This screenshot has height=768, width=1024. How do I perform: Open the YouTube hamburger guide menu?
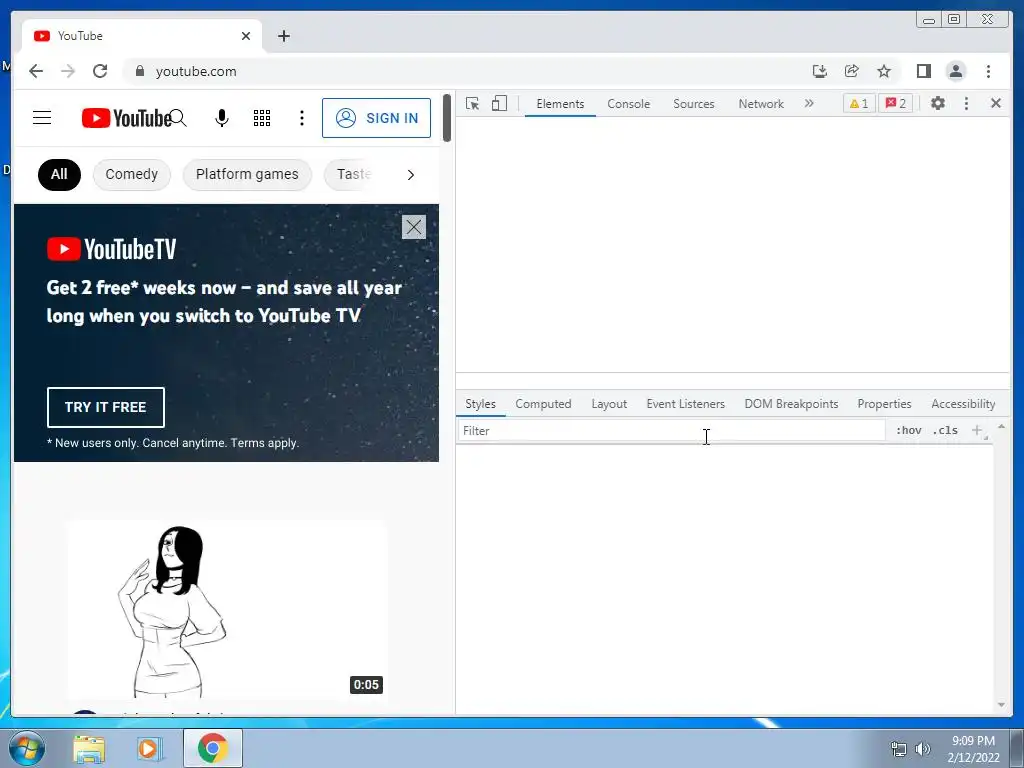(x=42, y=118)
